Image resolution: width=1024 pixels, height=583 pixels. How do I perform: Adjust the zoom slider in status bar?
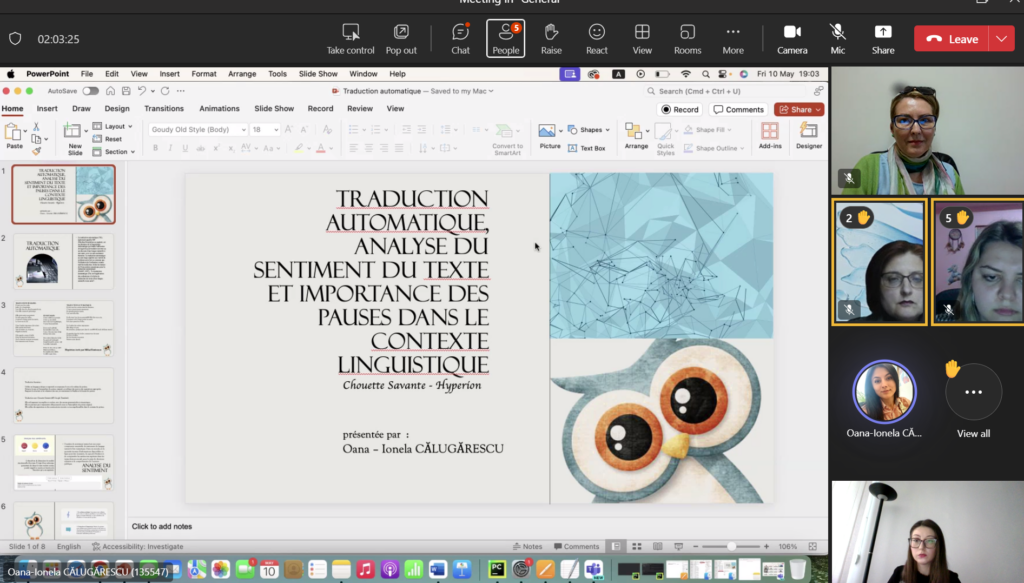coord(732,547)
